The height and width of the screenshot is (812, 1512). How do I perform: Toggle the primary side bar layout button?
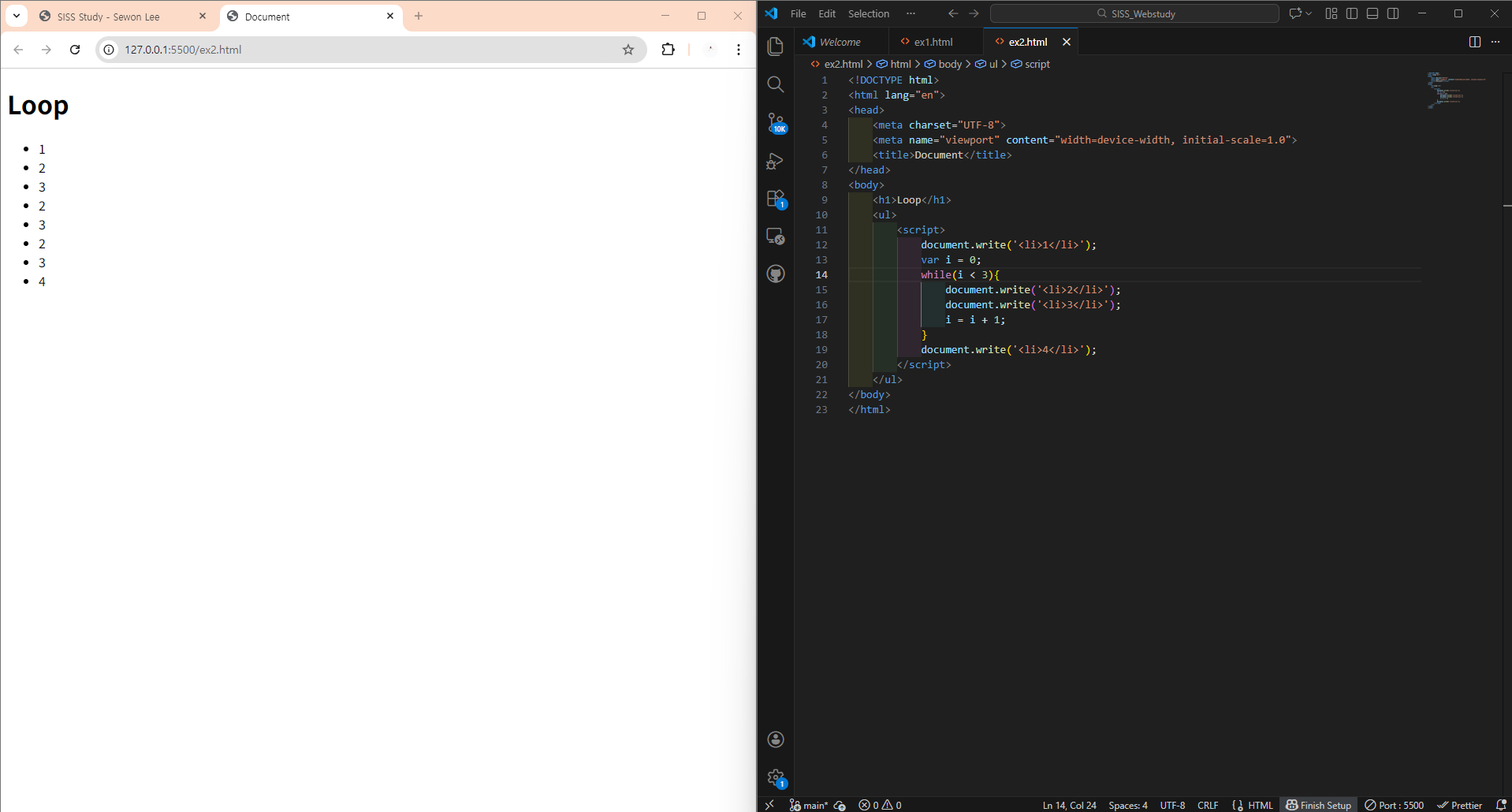point(1352,13)
